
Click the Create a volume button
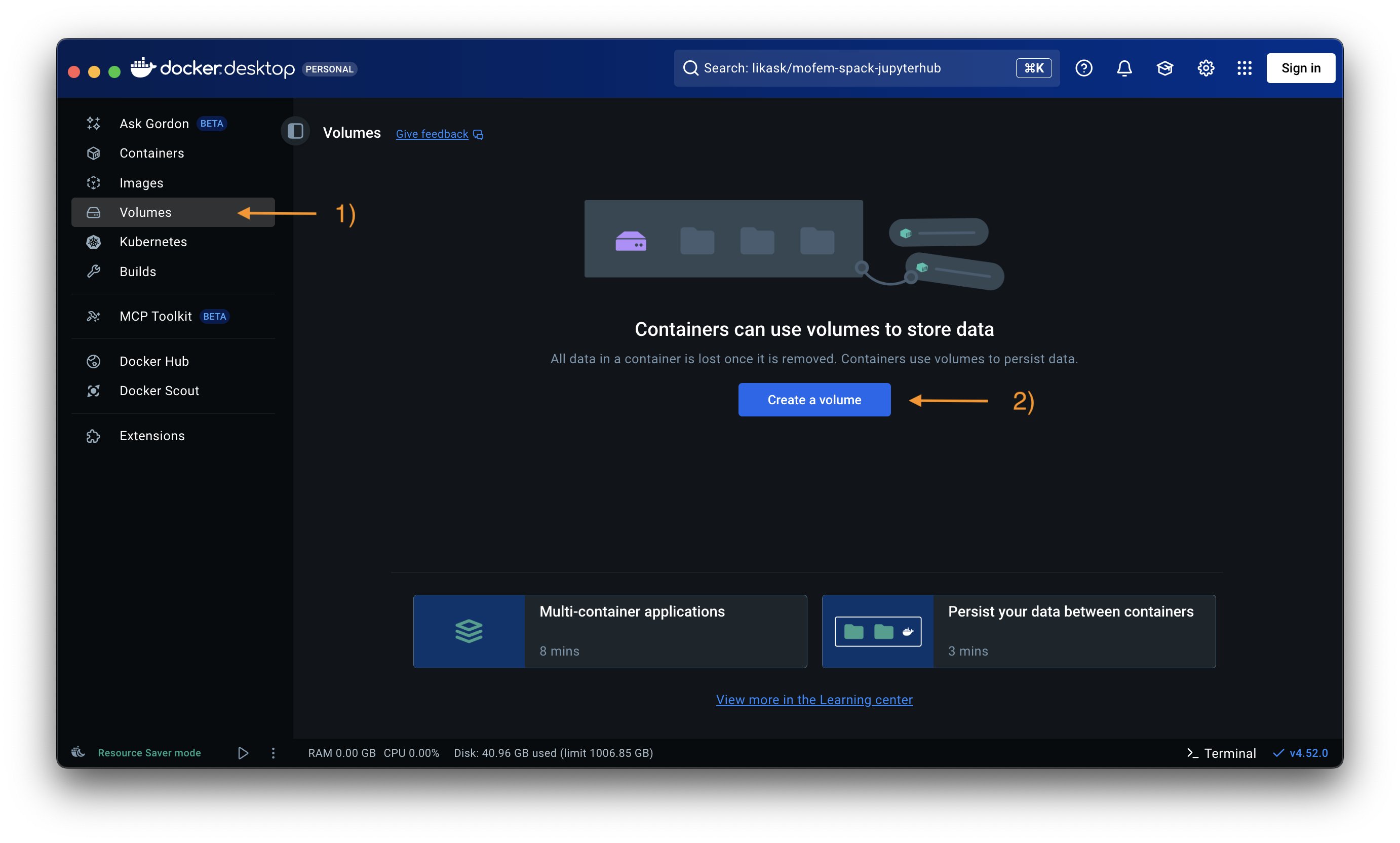point(813,399)
